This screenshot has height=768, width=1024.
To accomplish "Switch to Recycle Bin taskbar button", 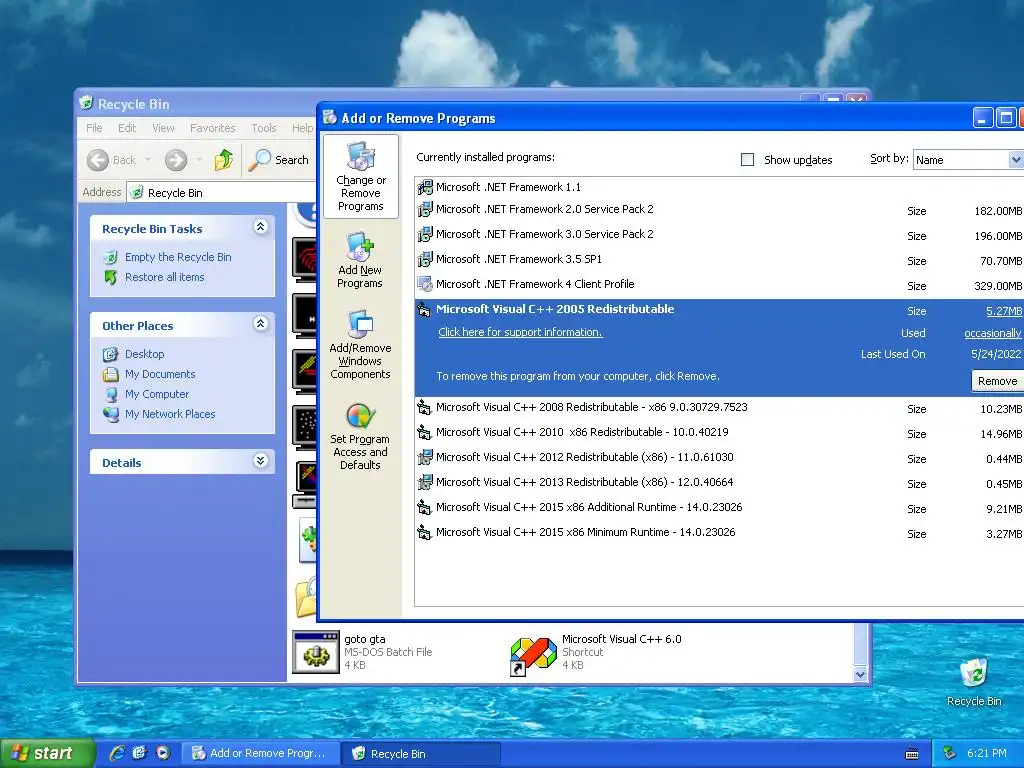I will [420, 754].
